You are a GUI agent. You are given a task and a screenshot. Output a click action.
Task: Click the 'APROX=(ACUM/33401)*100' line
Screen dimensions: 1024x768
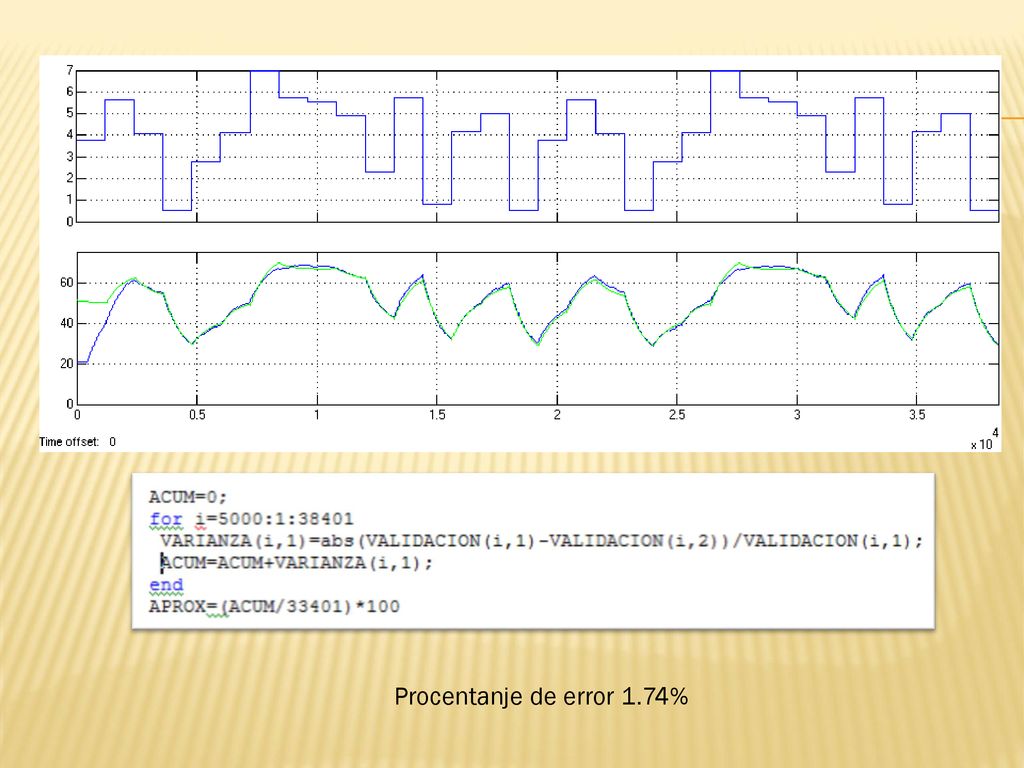(274, 607)
